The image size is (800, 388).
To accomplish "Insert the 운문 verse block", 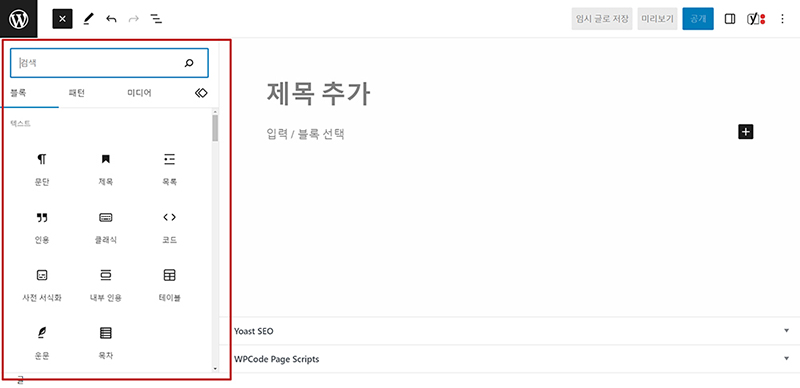I will click(x=42, y=344).
